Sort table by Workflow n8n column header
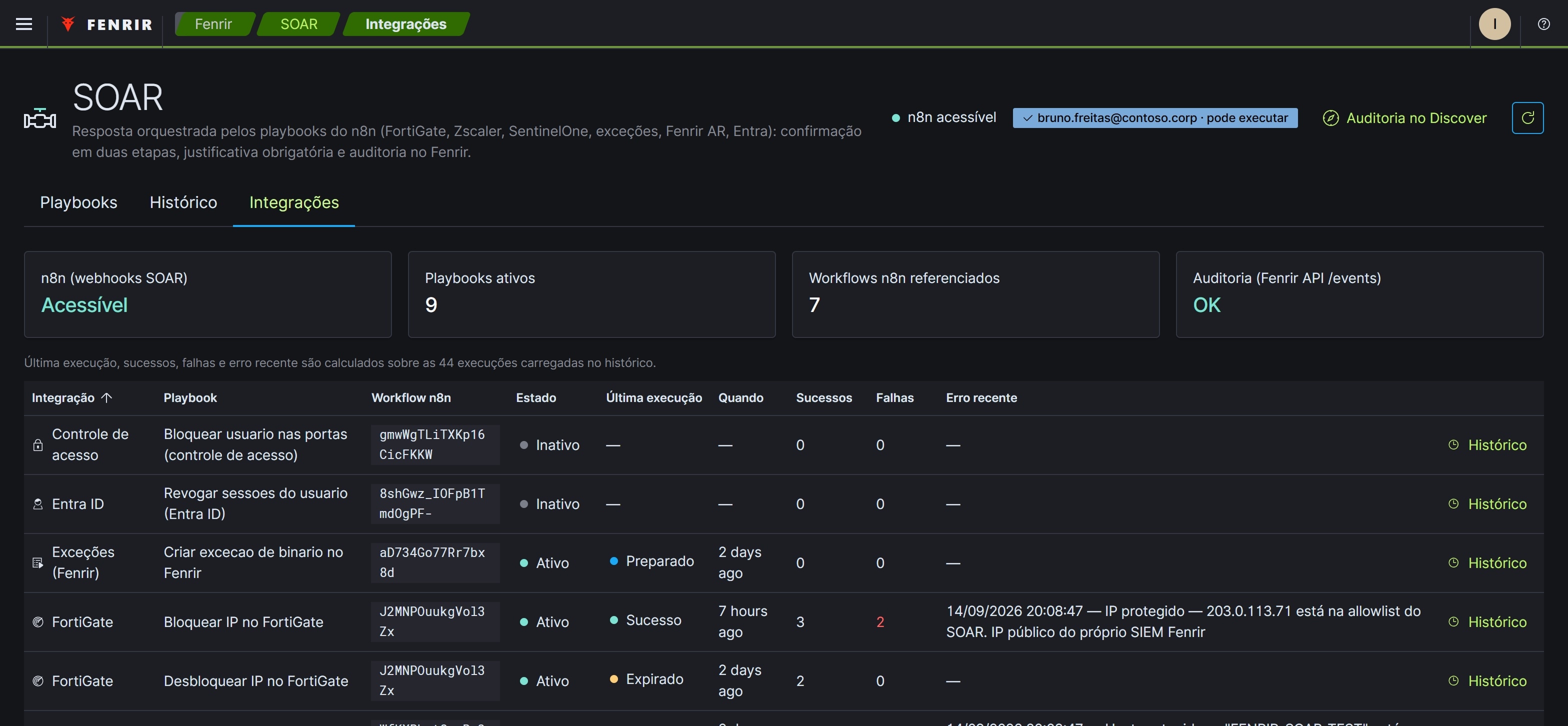The image size is (1568, 726). [411, 398]
